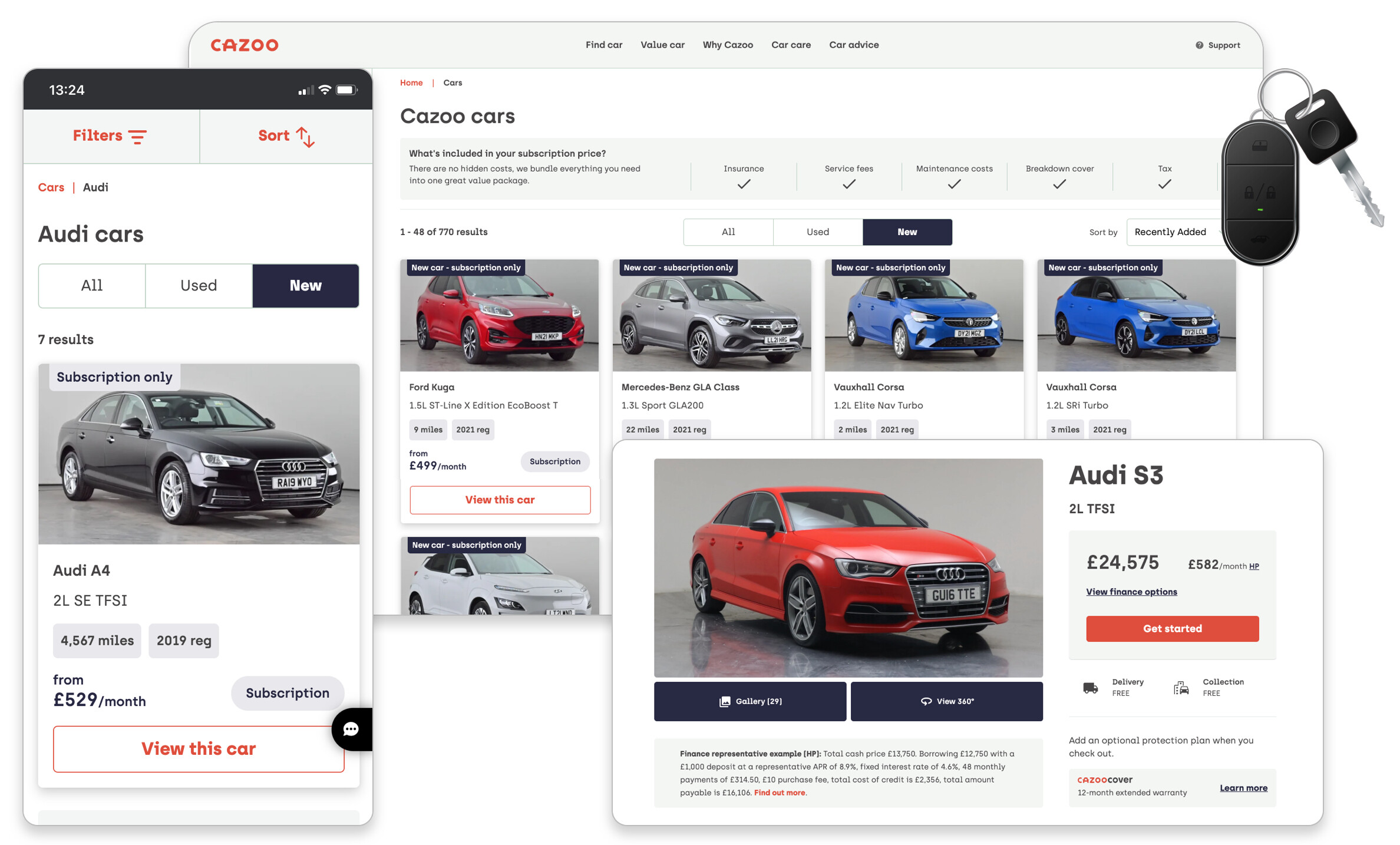Click the Tax checkmark

click(1164, 184)
